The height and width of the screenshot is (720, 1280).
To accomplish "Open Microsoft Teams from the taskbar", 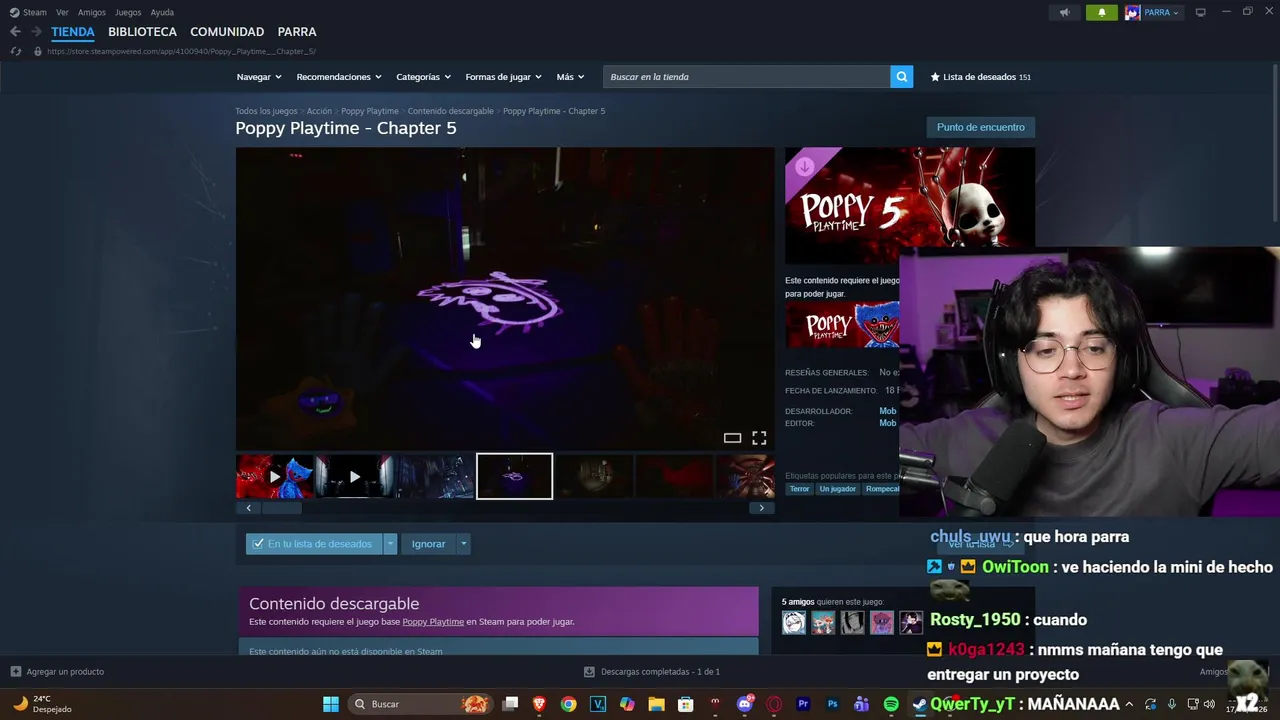I will click(x=861, y=704).
